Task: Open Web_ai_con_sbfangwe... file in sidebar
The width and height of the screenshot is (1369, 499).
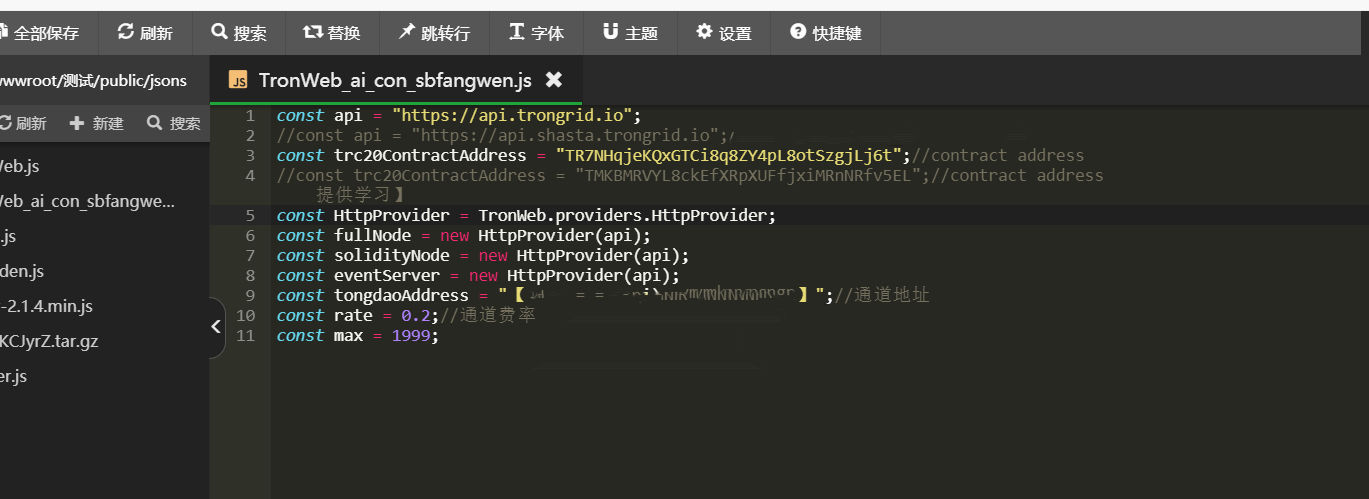Action: pos(87,201)
